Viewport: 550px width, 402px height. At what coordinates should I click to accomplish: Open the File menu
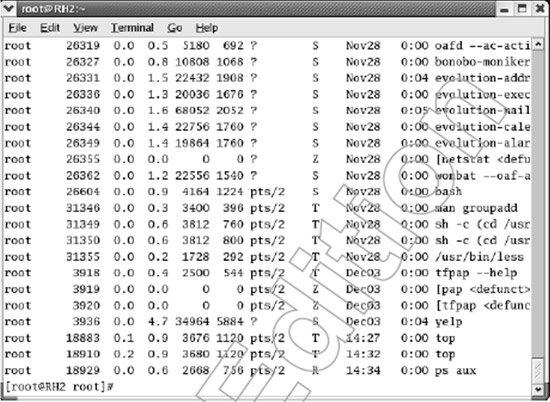tap(18, 28)
